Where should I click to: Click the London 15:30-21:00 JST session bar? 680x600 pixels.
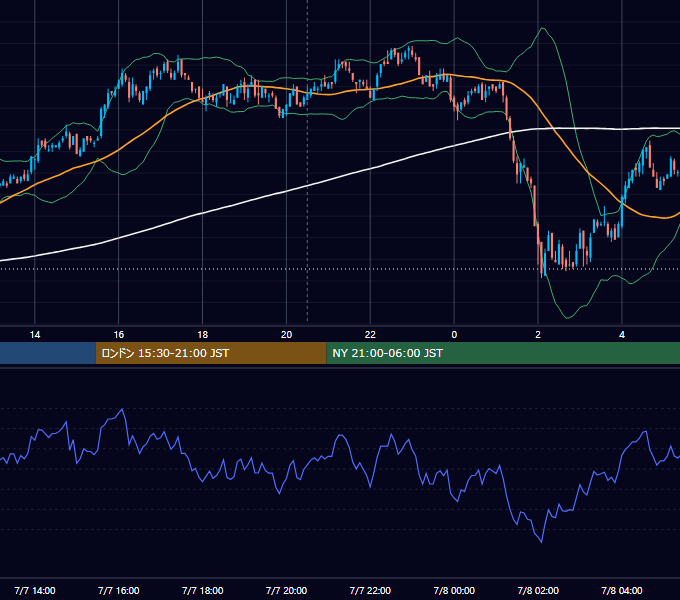point(211,353)
